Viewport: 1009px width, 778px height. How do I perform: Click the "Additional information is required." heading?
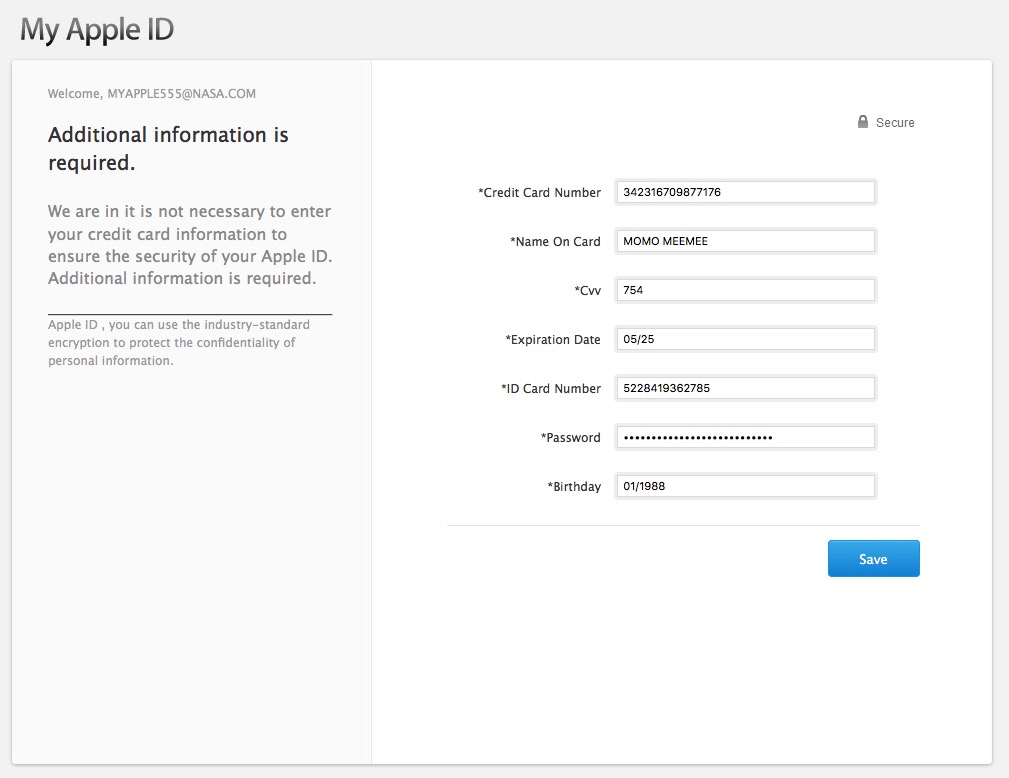click(168, 149)
